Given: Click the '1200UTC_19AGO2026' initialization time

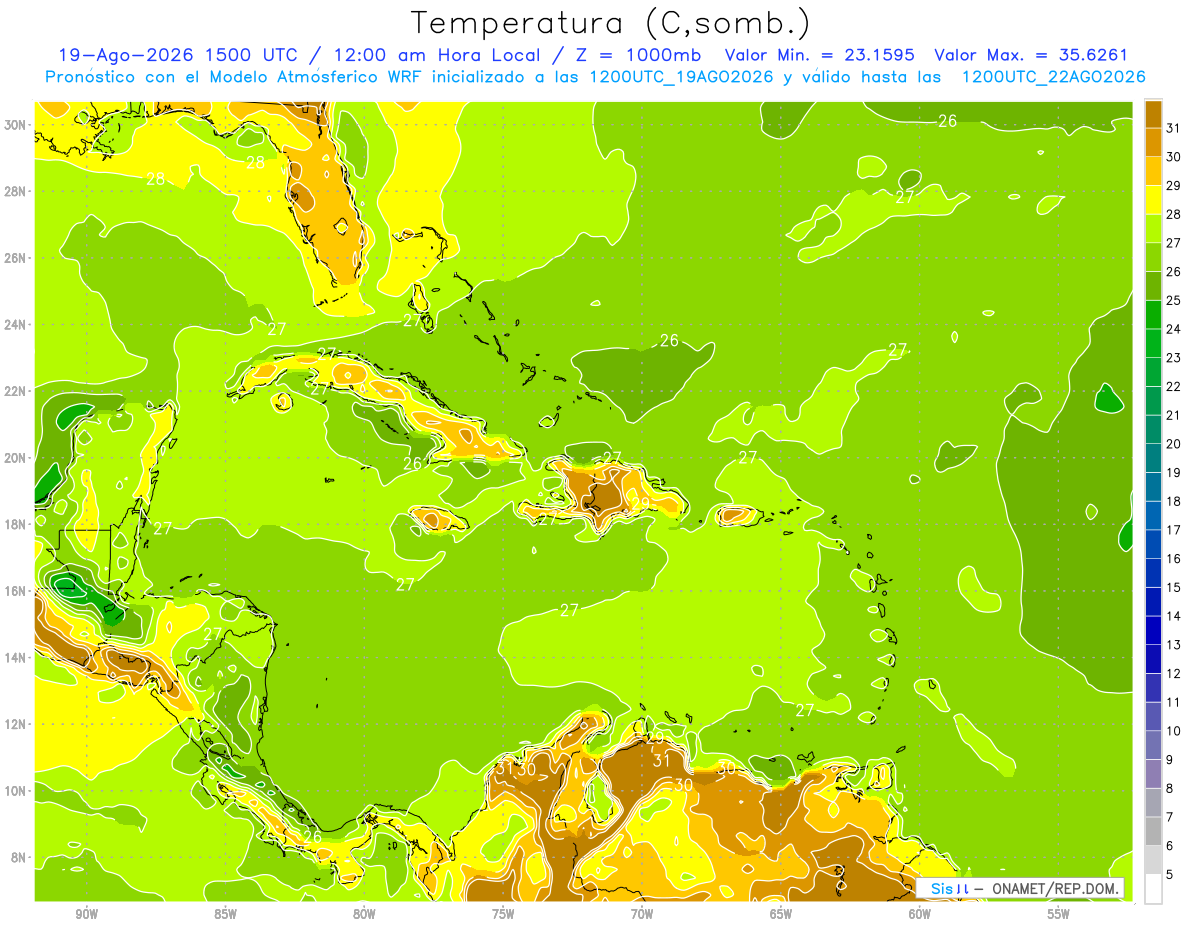Looking at the screenshot, I should (682, 77).
